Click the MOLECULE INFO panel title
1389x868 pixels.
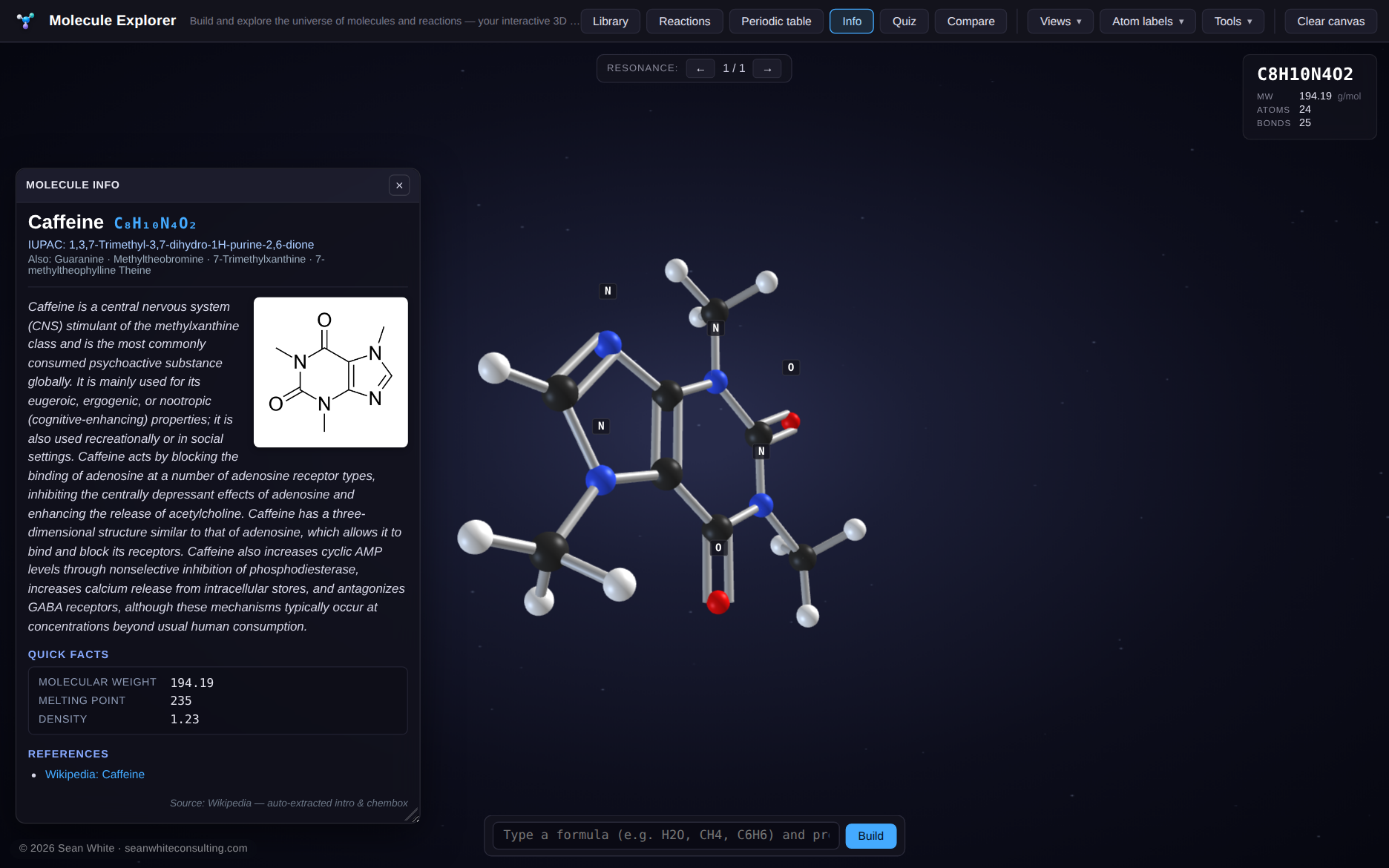pos(73,185)
